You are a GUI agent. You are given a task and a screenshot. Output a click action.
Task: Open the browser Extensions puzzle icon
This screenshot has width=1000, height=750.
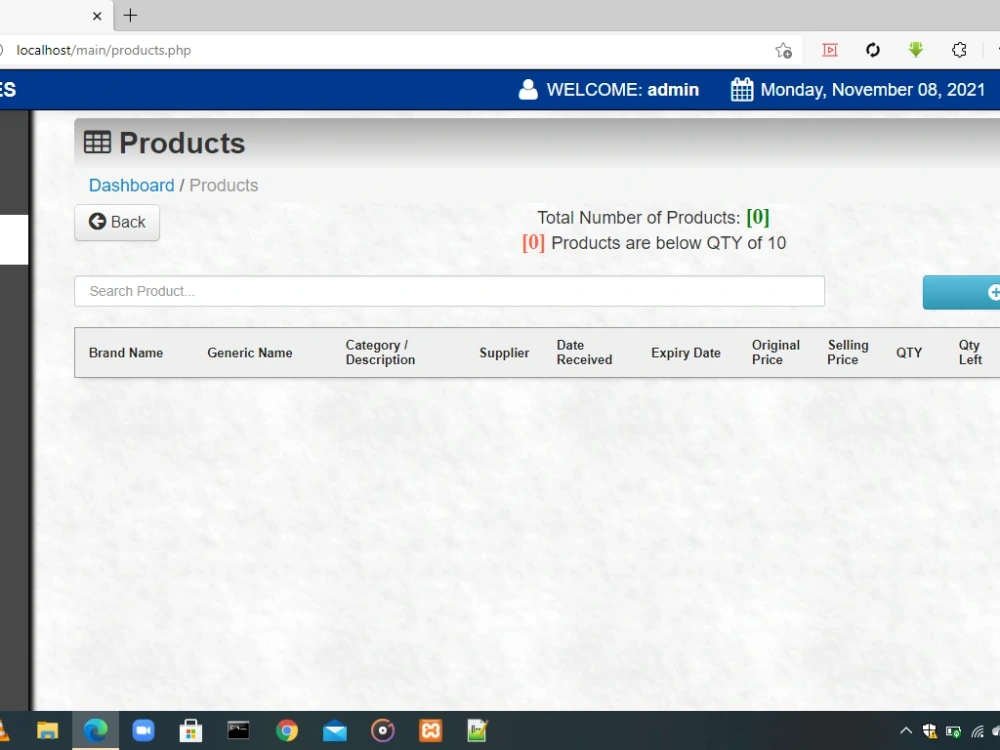(x=959, y=49)
